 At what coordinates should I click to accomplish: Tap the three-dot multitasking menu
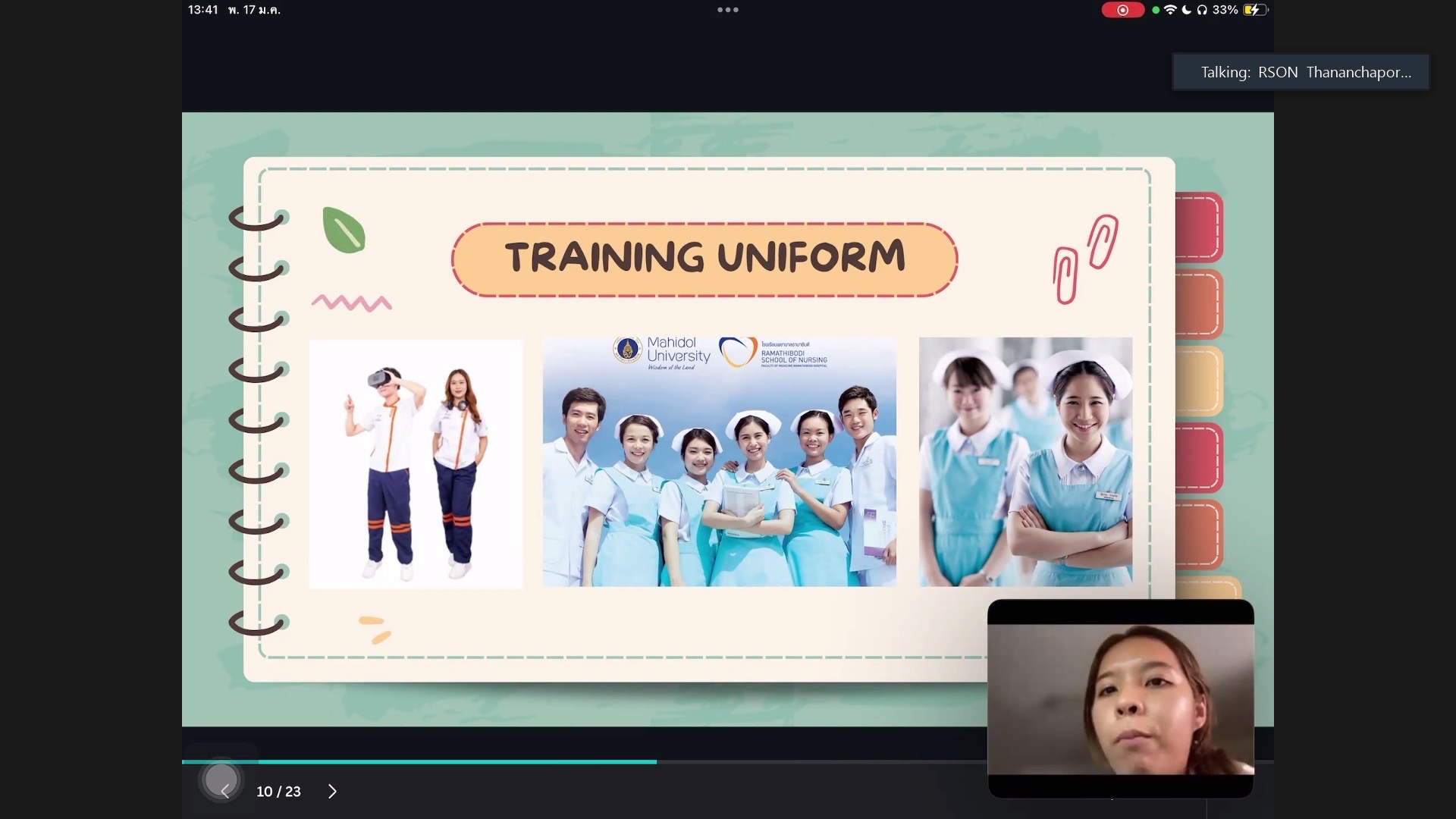point(727,10)
